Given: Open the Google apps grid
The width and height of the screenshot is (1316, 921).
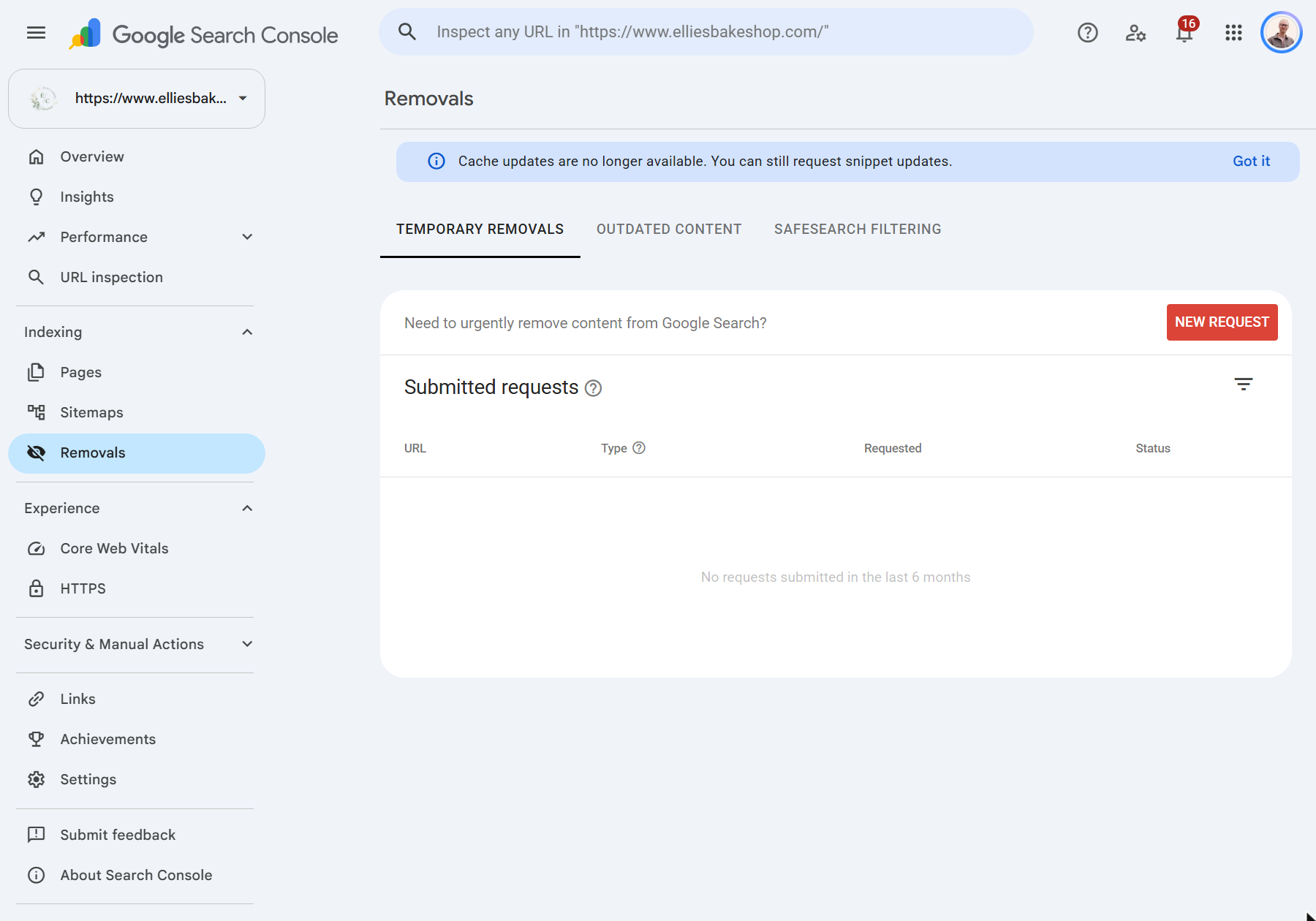Looking at the screenshot, I should coord(1233,32).
